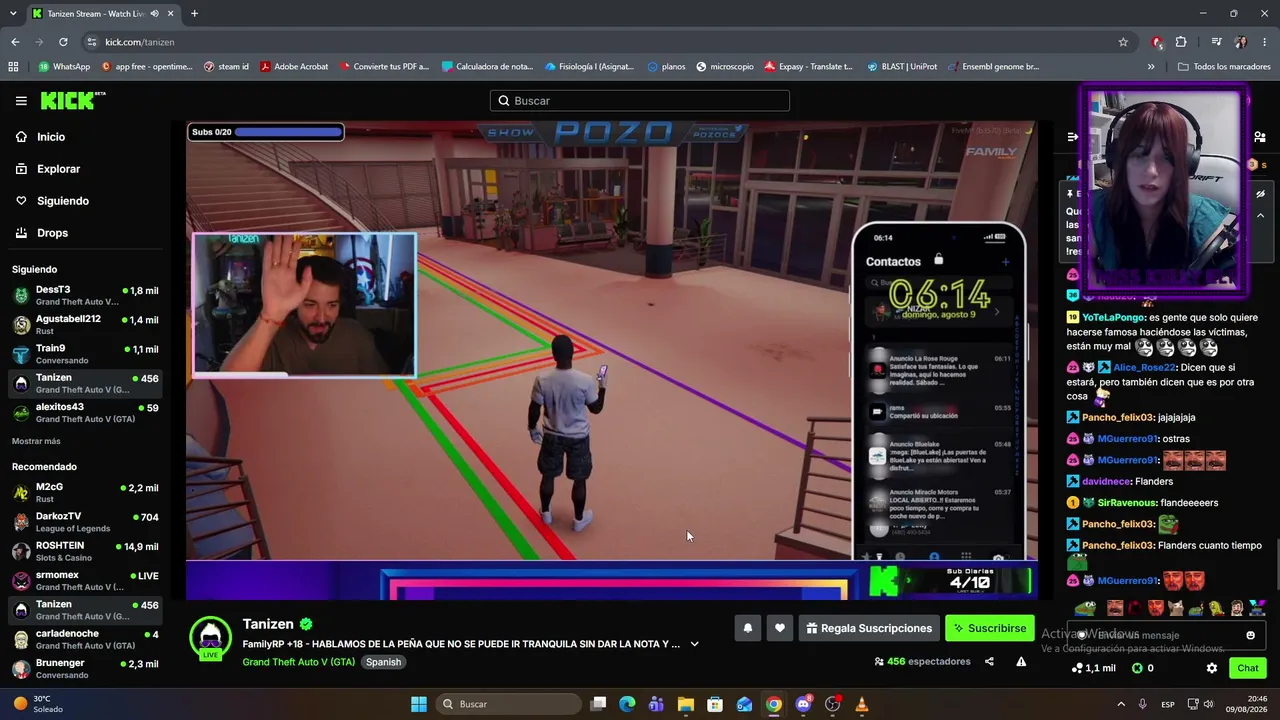
Task: Show more bookmarks chevron
Action: [1151, 67]
